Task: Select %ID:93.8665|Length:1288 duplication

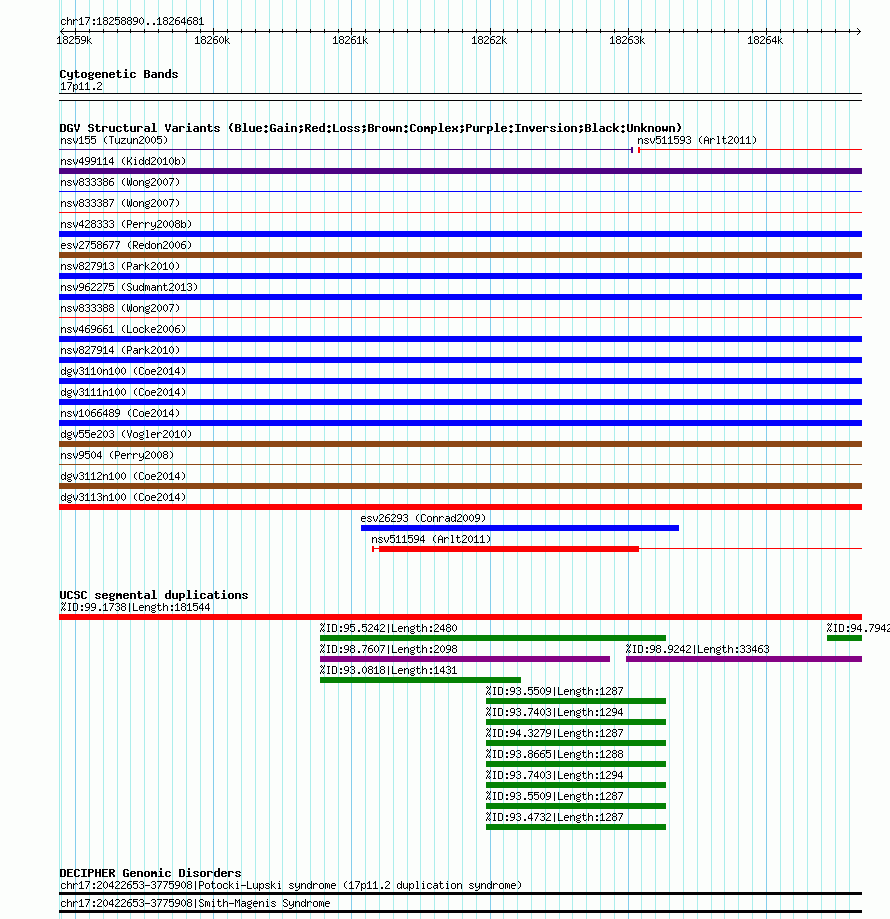Action: (576, 764)
